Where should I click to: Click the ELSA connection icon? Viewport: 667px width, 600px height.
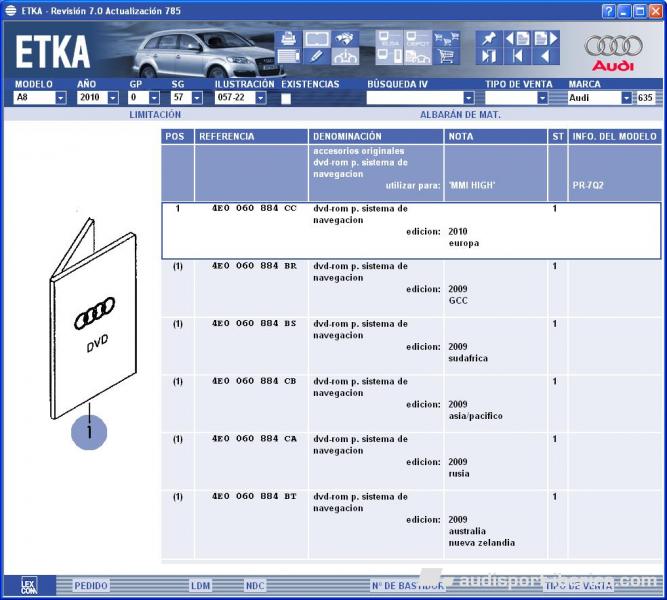coord(389,39)
